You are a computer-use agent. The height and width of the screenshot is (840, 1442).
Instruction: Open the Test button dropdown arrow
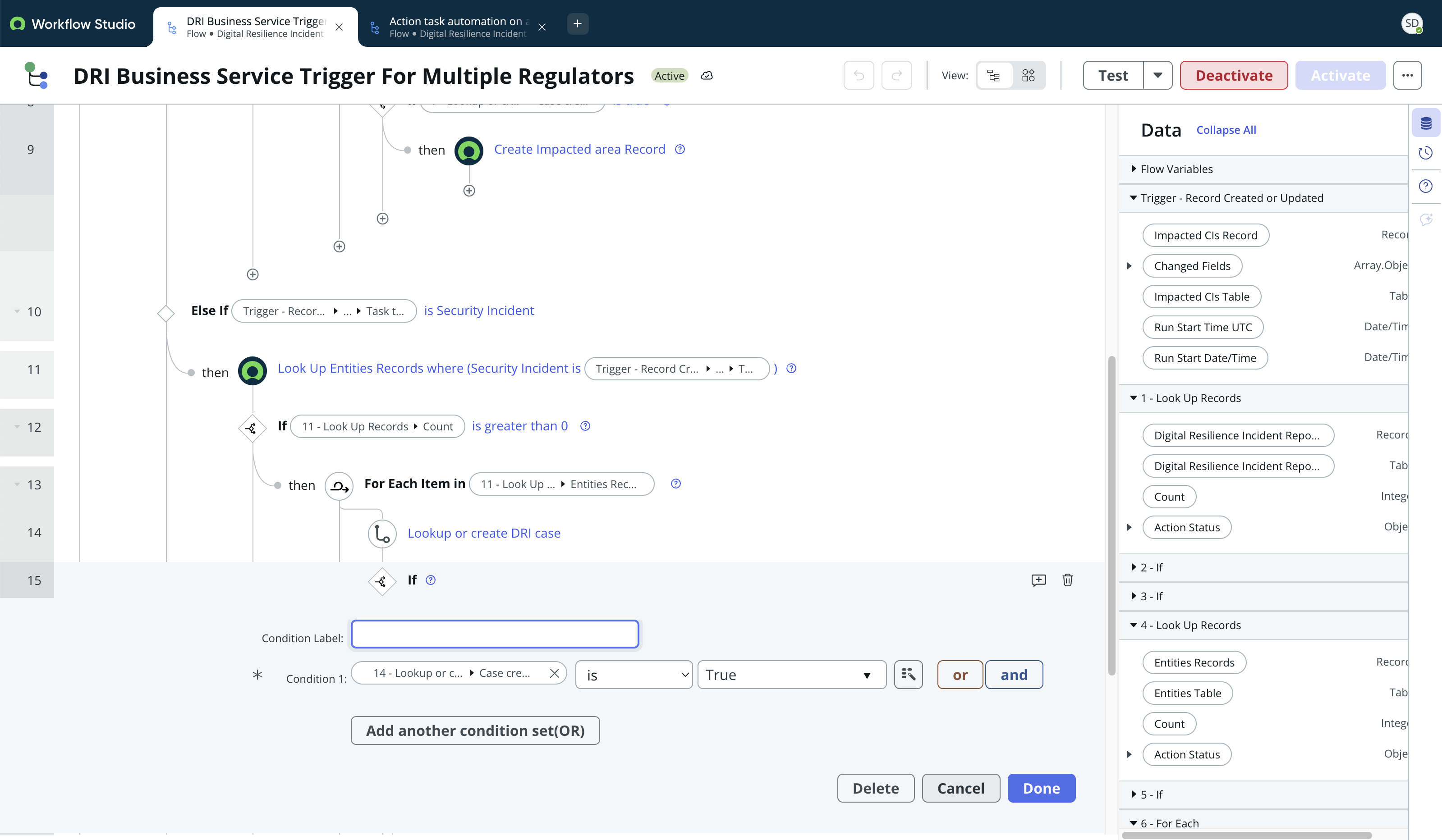[x=1157, y=75]
